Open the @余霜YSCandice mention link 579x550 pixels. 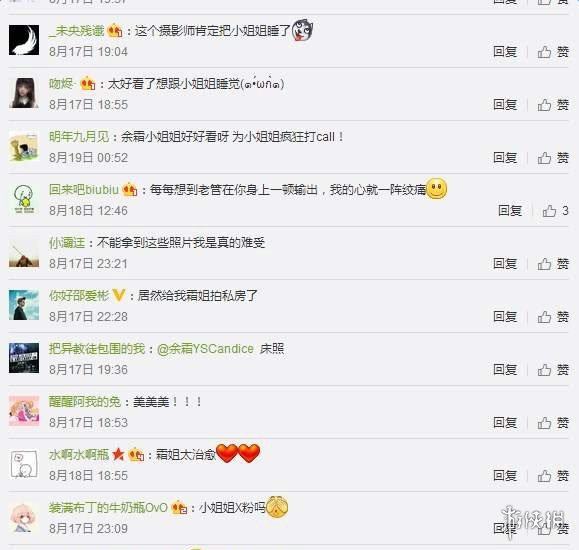point(205,349)
